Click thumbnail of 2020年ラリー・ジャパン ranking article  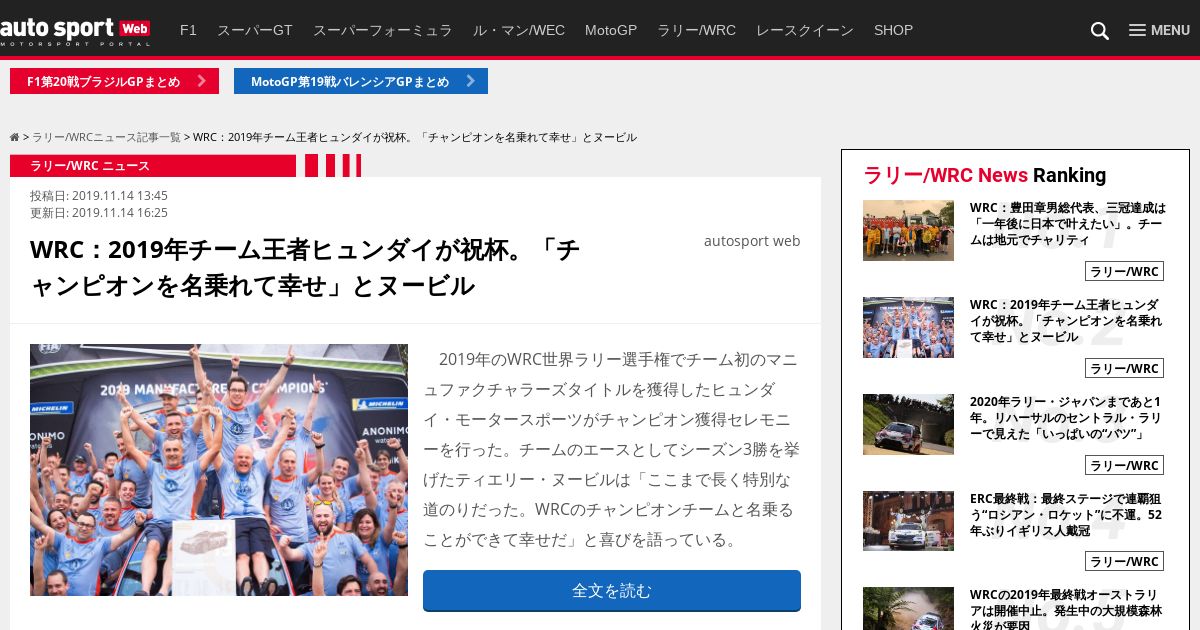click(908, 424)
